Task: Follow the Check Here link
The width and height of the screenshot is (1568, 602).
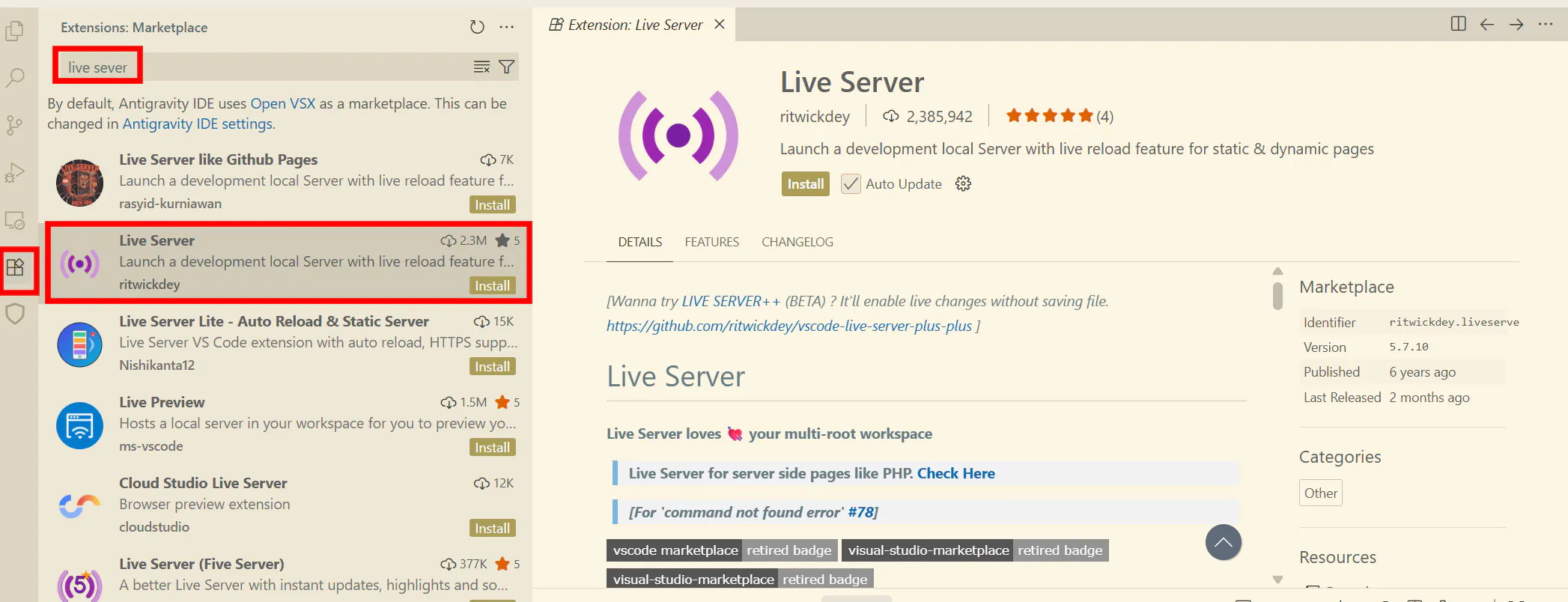Action: point(956,473)
